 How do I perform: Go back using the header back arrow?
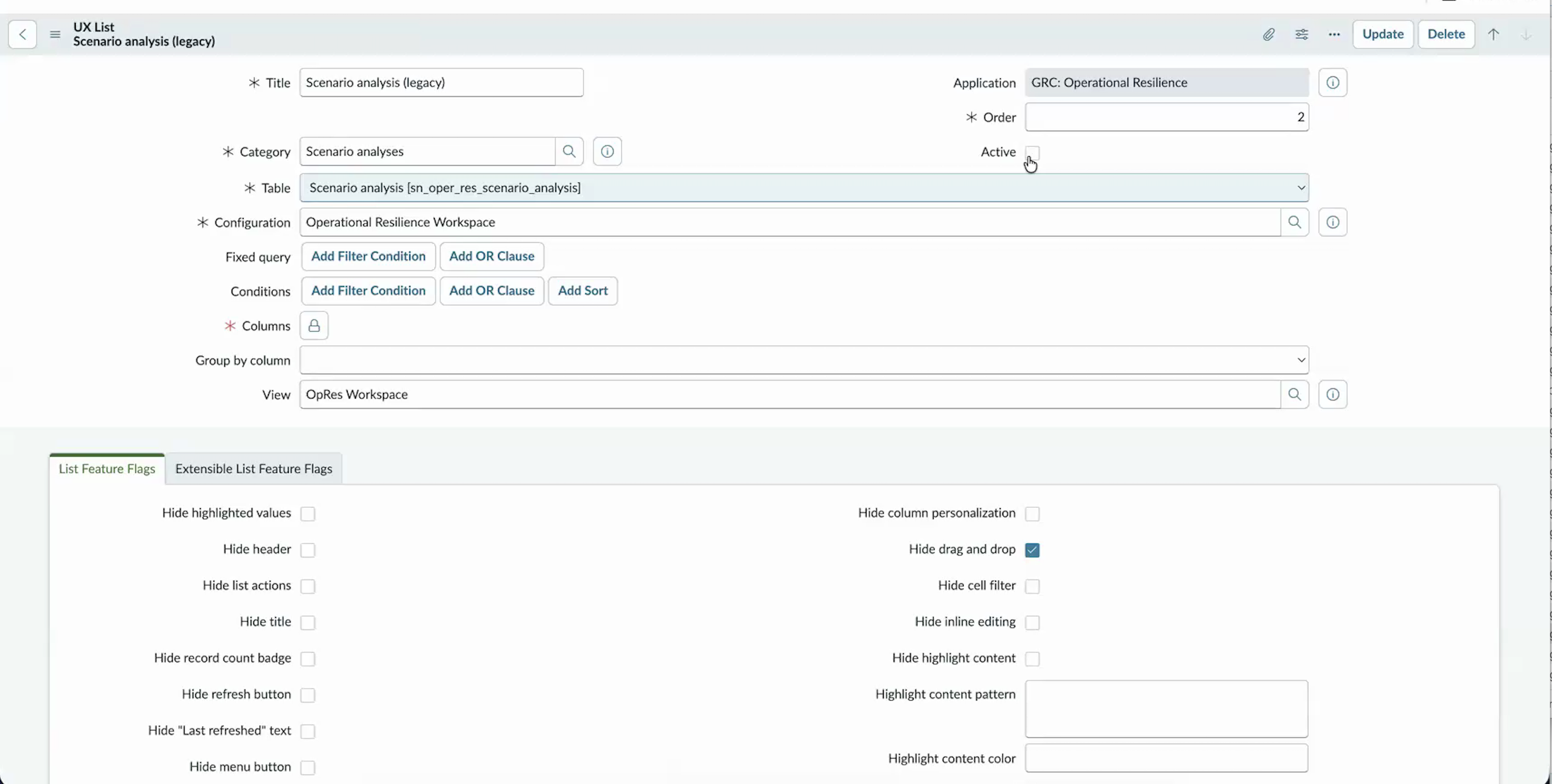(22, 35)
